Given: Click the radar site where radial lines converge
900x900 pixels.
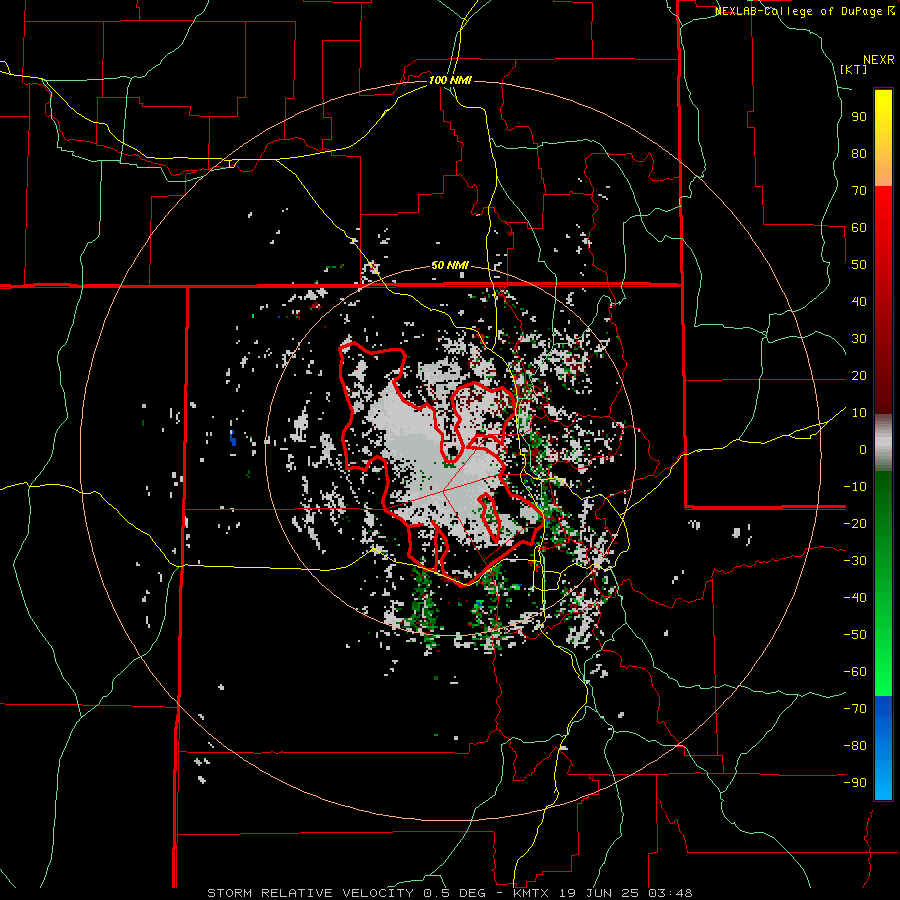Looking at the screenshot, I should [443, 491].
